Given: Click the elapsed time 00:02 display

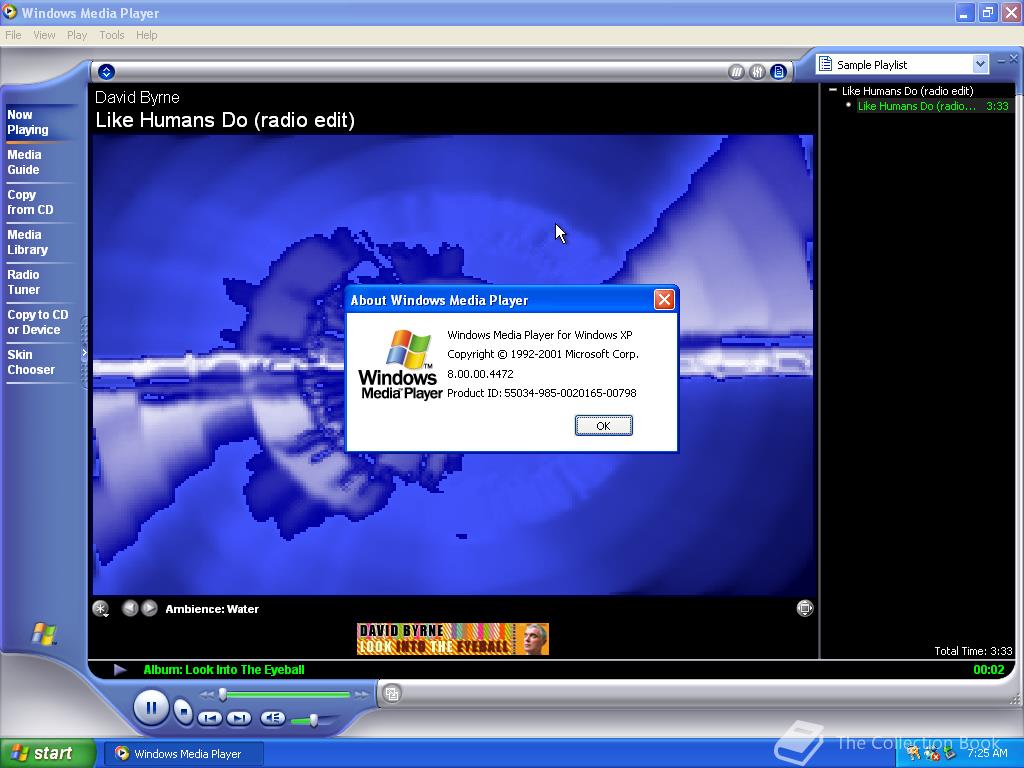Looking at the screenshot, I should pos(989,669).
